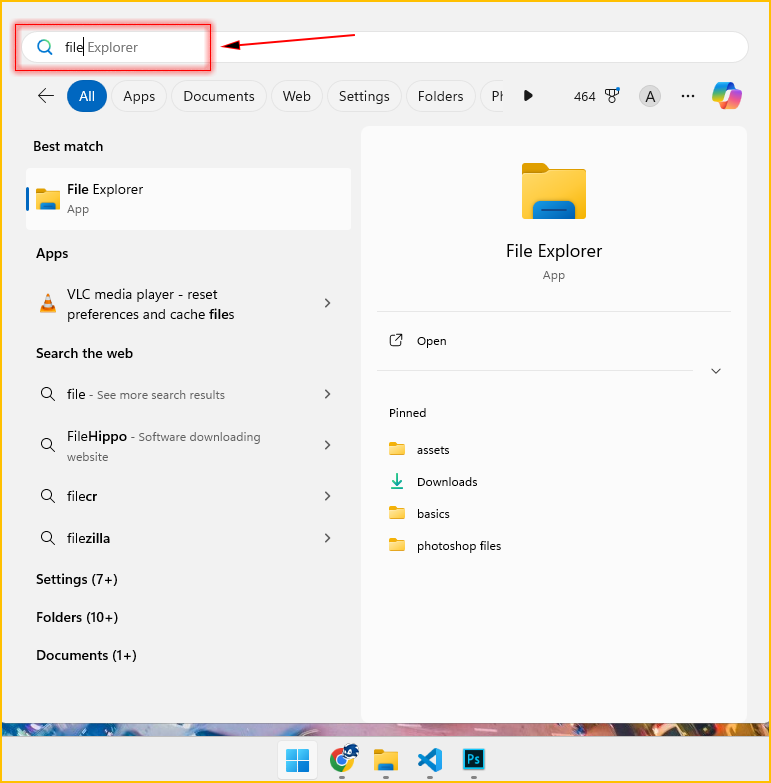Launch Photoshop from the taskbar

[x=473, y=759]
